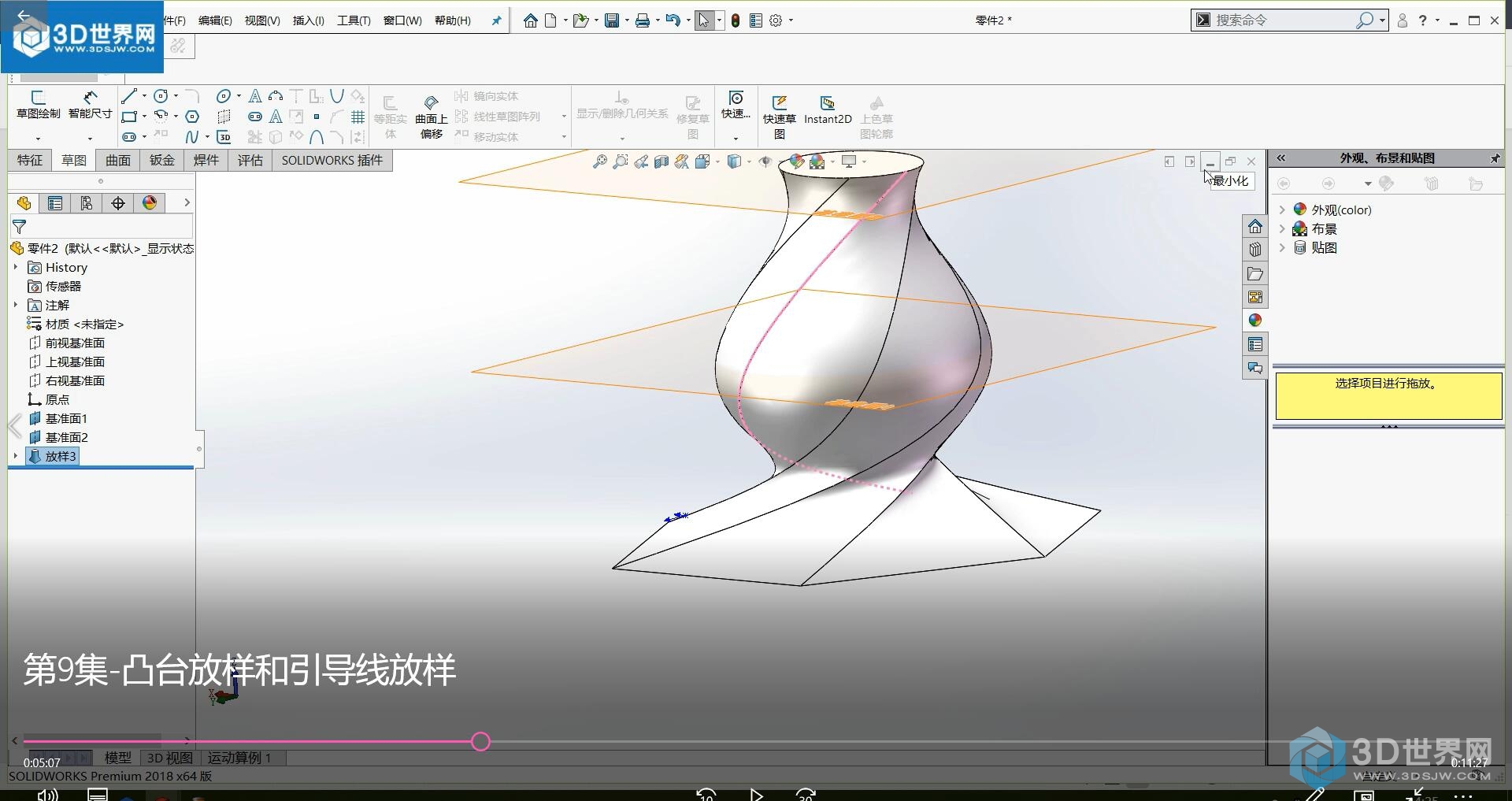Click Zoom to Fit in view toolbar
The image size is (1512, 801).
coord(600,161)
